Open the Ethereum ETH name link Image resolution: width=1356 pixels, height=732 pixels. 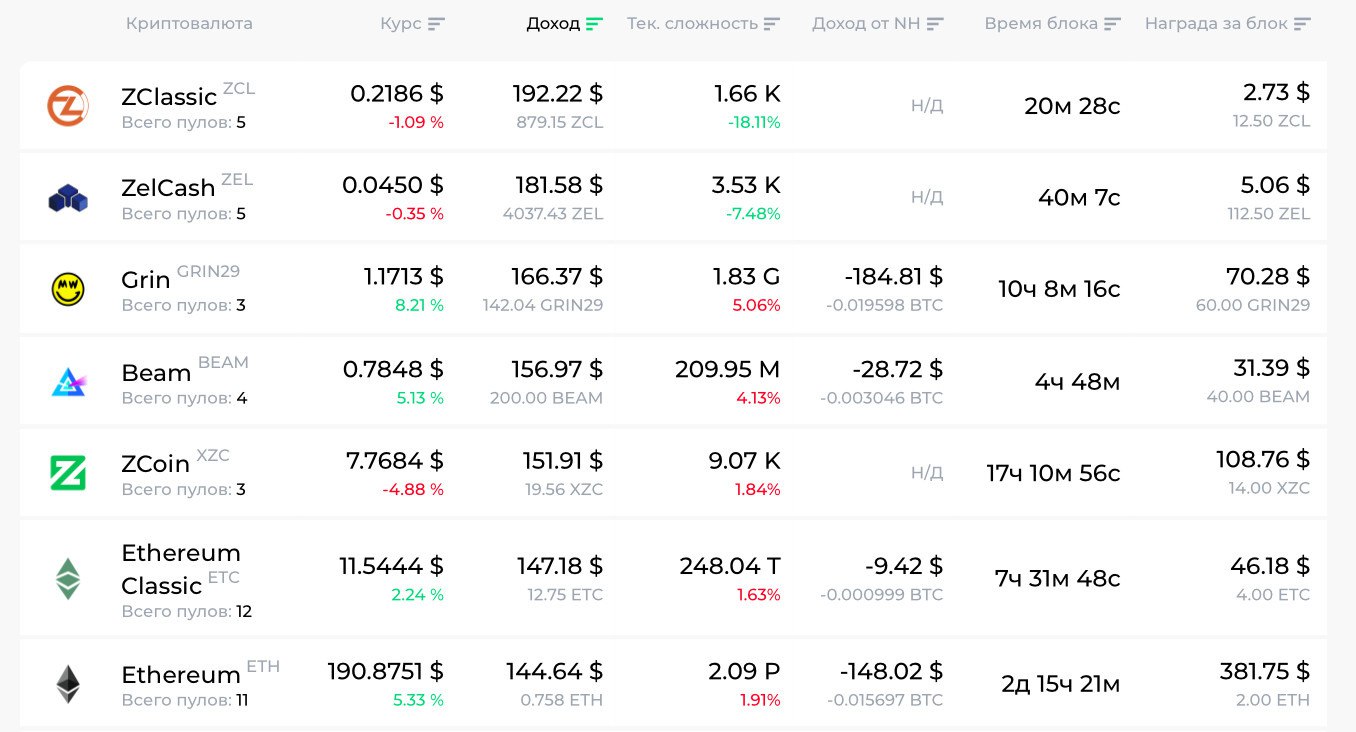click(181, 675)
